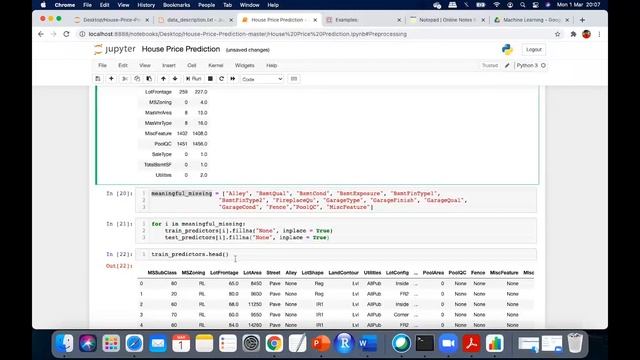640x360 pixels.
Task: Open the Chrome menu in macOS menu bar
Action: pyautogui.click(x=64, y=5)
